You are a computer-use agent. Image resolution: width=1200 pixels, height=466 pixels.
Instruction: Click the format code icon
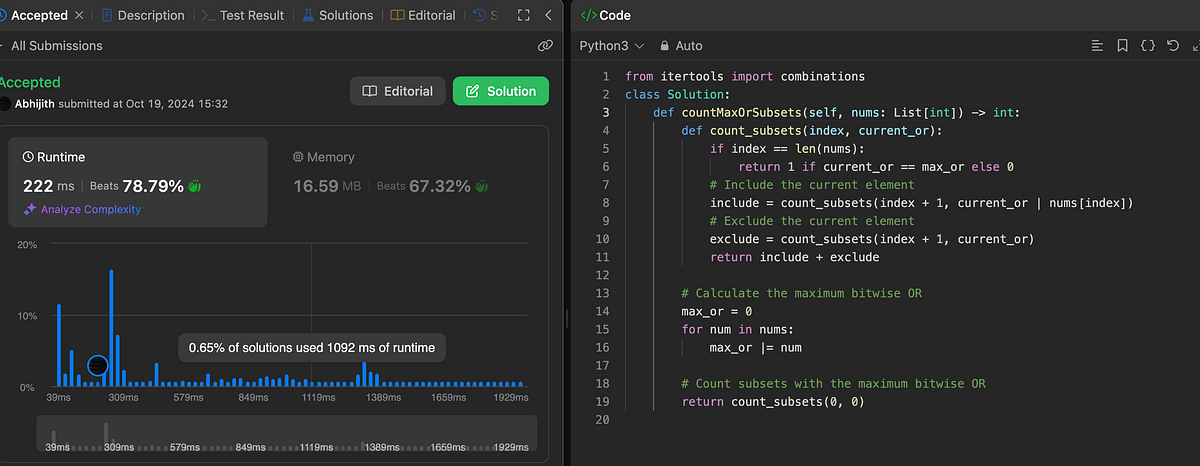tap(1097, 46)
